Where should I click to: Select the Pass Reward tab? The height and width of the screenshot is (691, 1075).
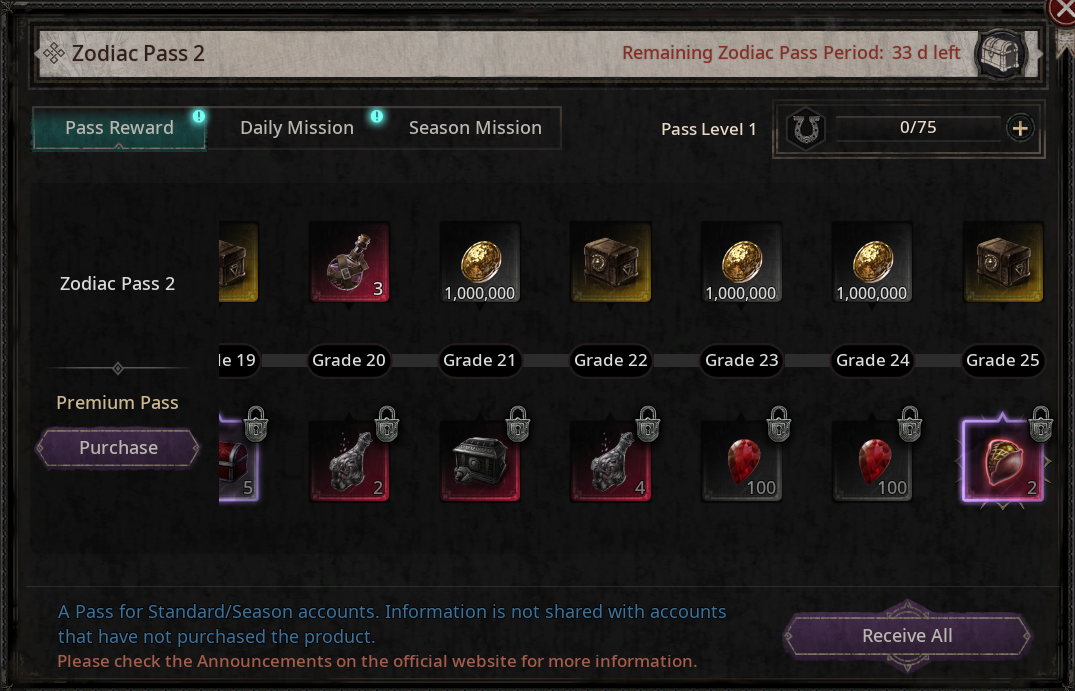[119, 128]
